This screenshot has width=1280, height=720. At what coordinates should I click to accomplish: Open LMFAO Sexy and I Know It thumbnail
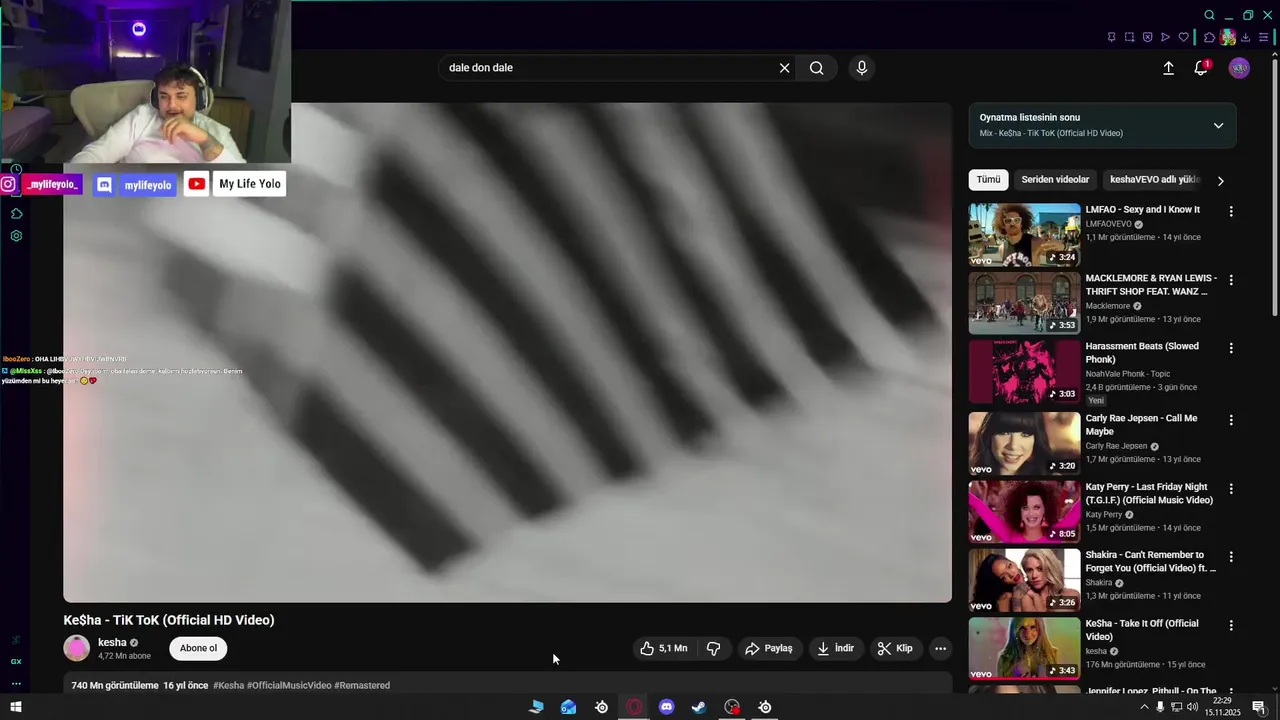click(x=1024, y=235)
